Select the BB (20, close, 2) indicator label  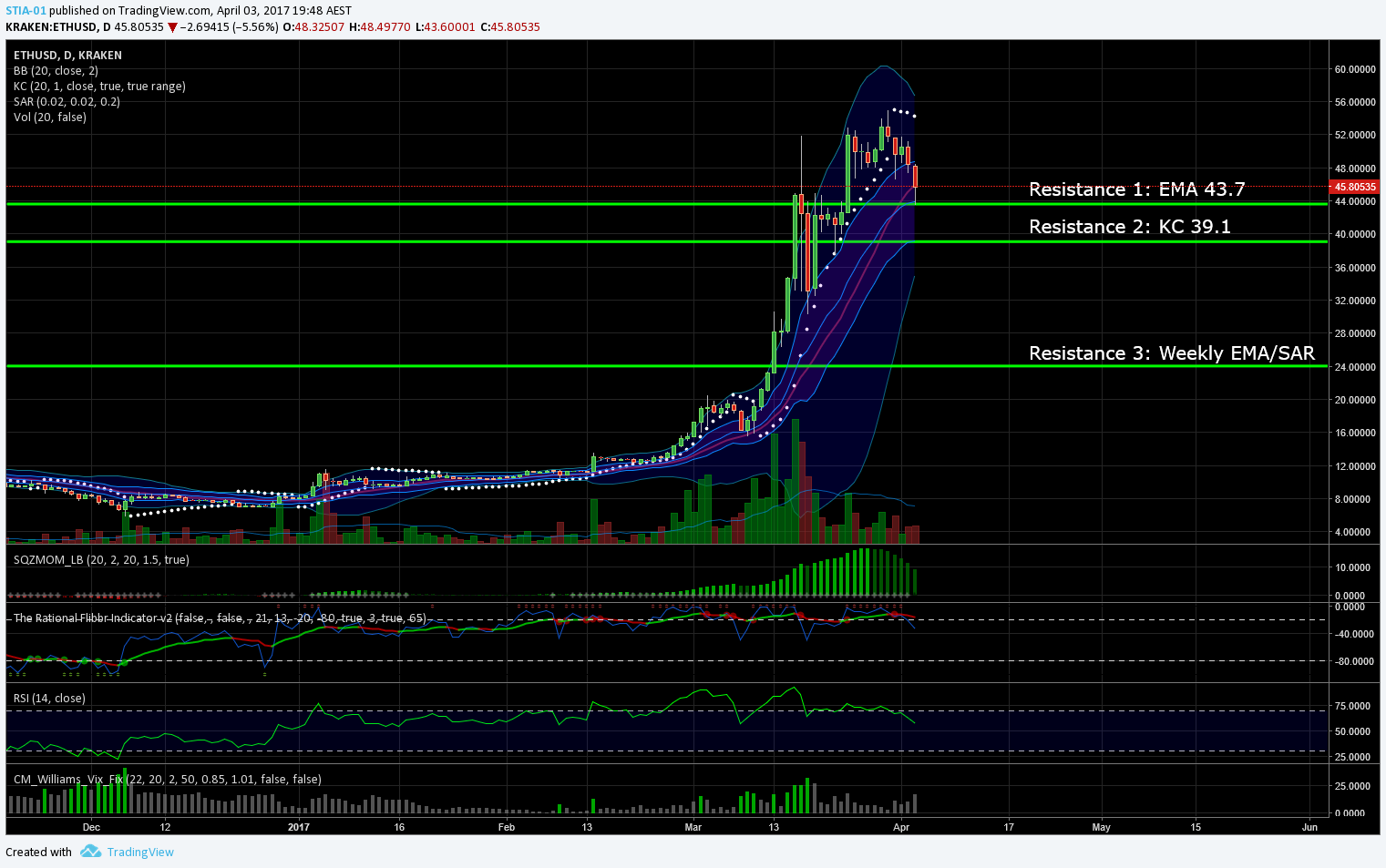click(56, 71)
